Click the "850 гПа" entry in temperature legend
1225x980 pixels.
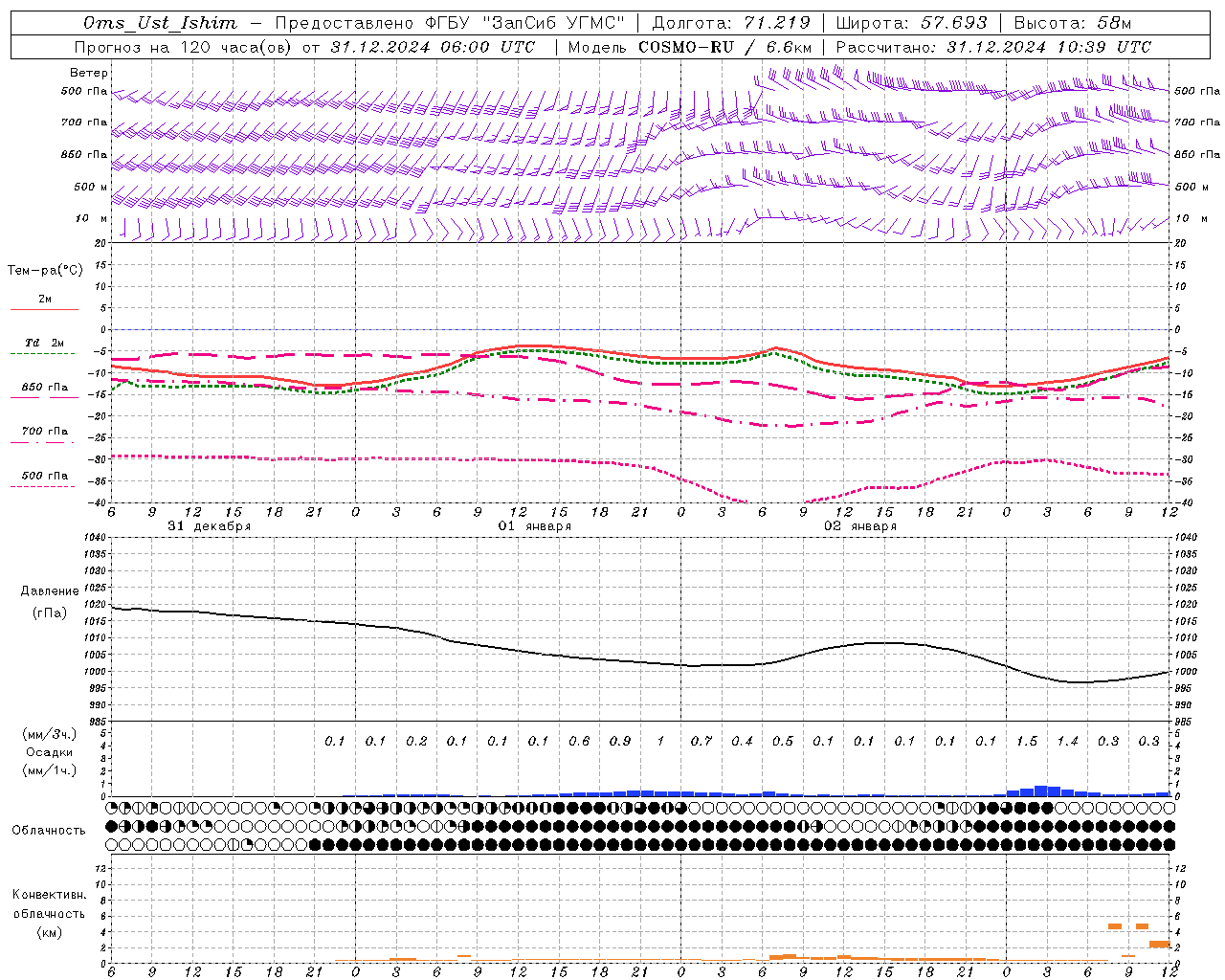(45, 388)
